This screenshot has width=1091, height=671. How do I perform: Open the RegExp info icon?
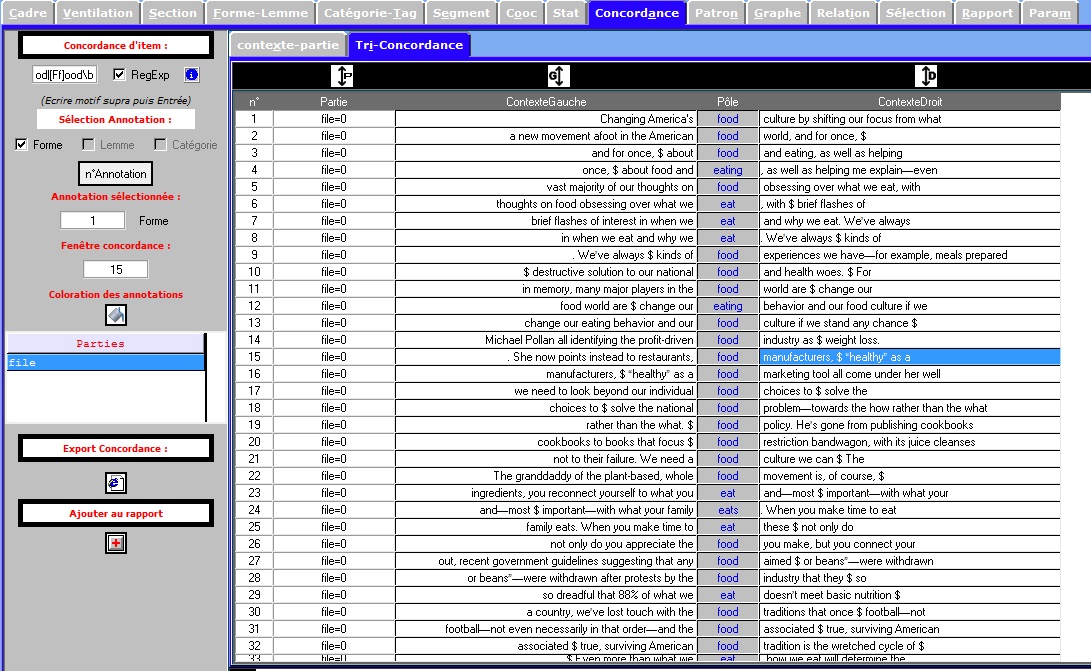pyautogui.click(x=191, y=74)
